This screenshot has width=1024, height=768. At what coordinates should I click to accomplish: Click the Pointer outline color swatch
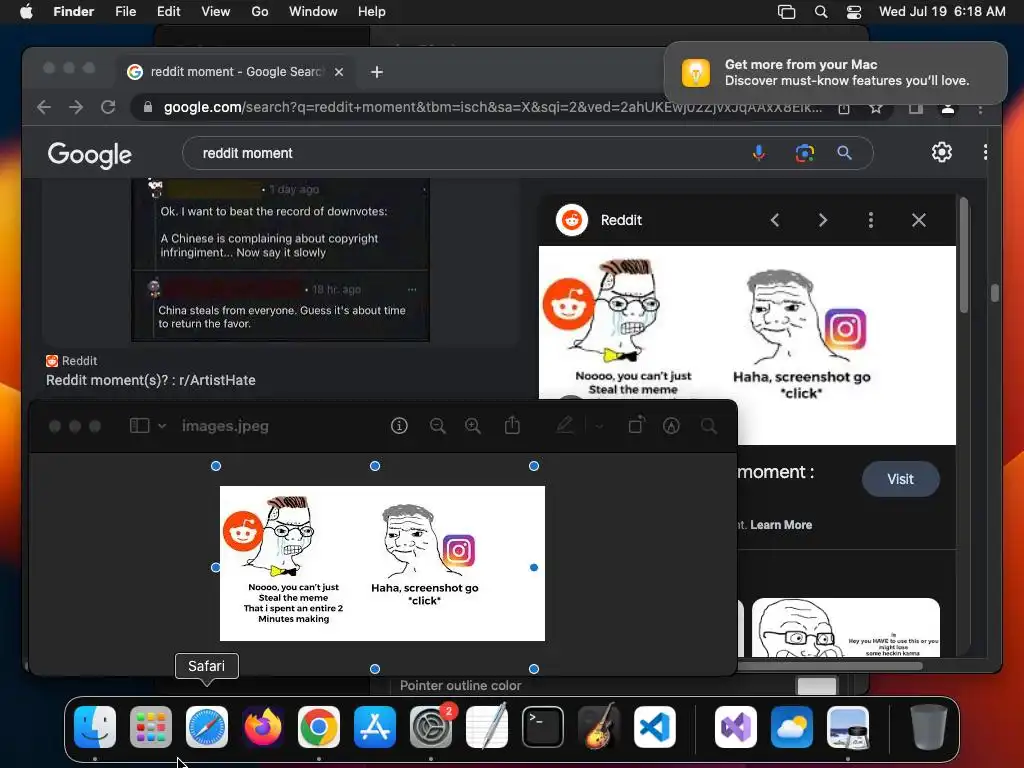point(816,686)
